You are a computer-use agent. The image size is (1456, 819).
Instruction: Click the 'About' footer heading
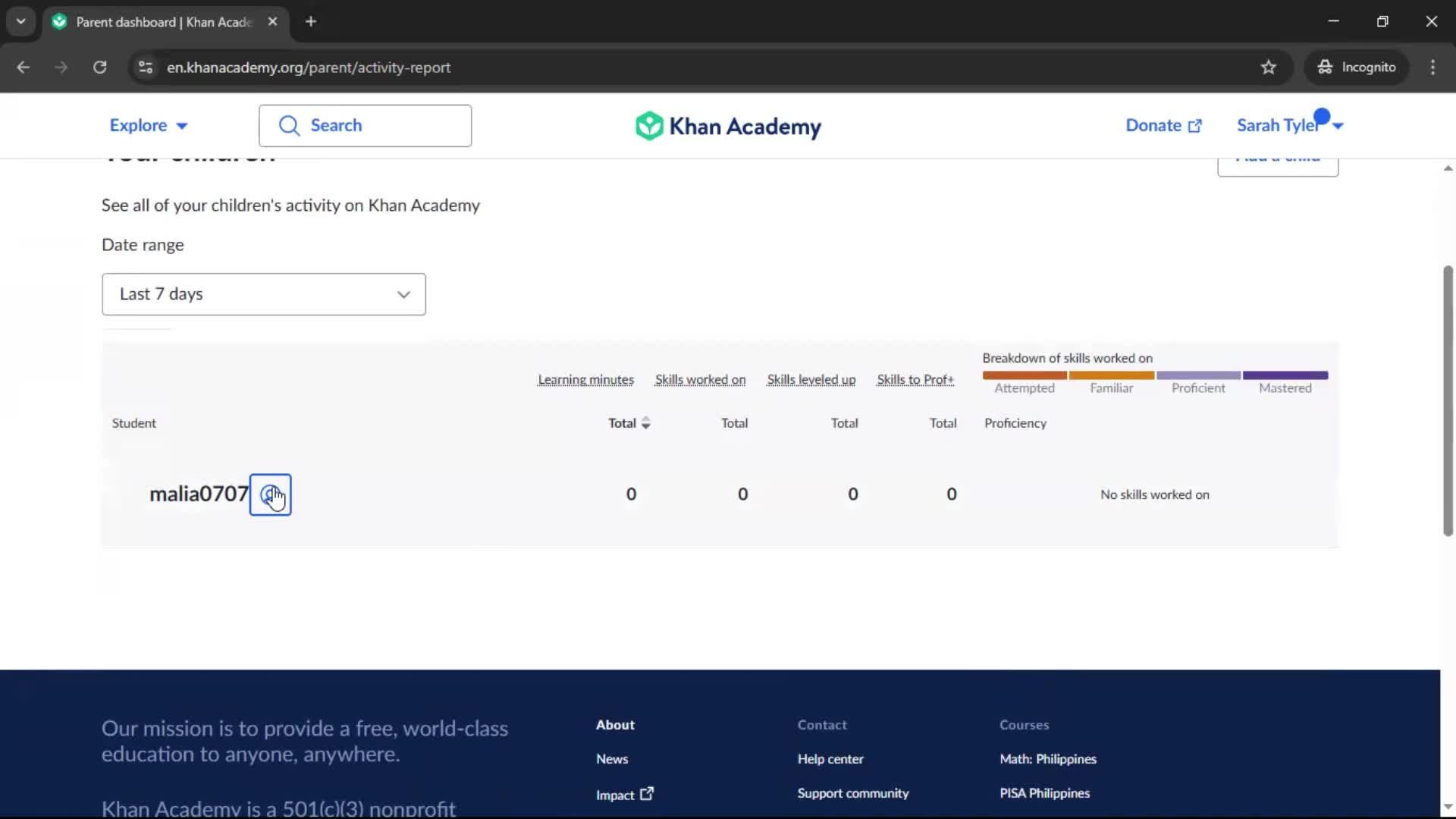[615, 725]
